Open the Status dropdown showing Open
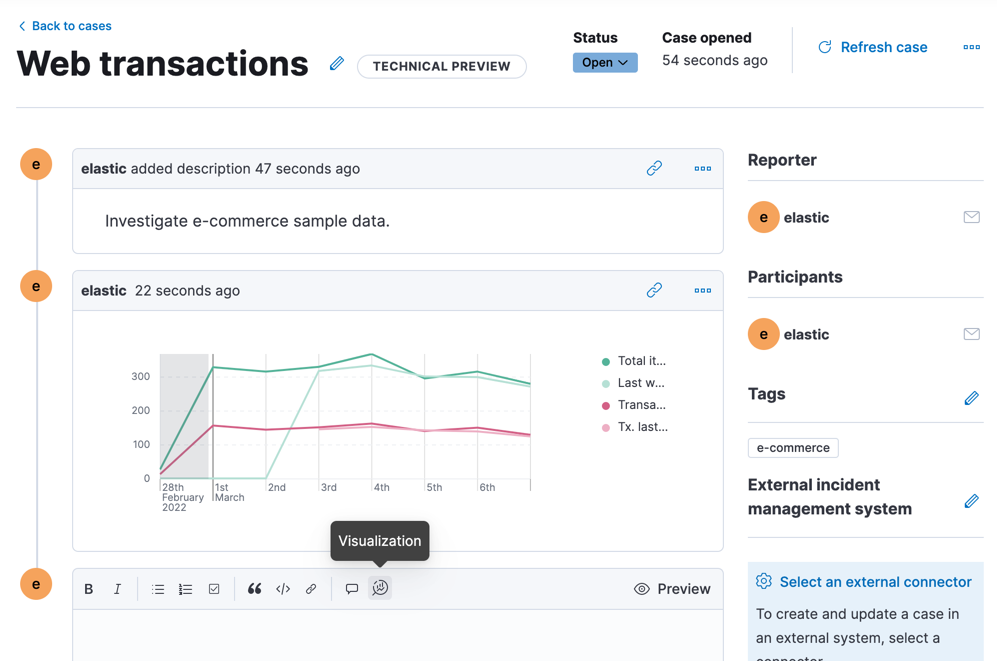This screenshot has width=997, height=661. coord(605,62)
